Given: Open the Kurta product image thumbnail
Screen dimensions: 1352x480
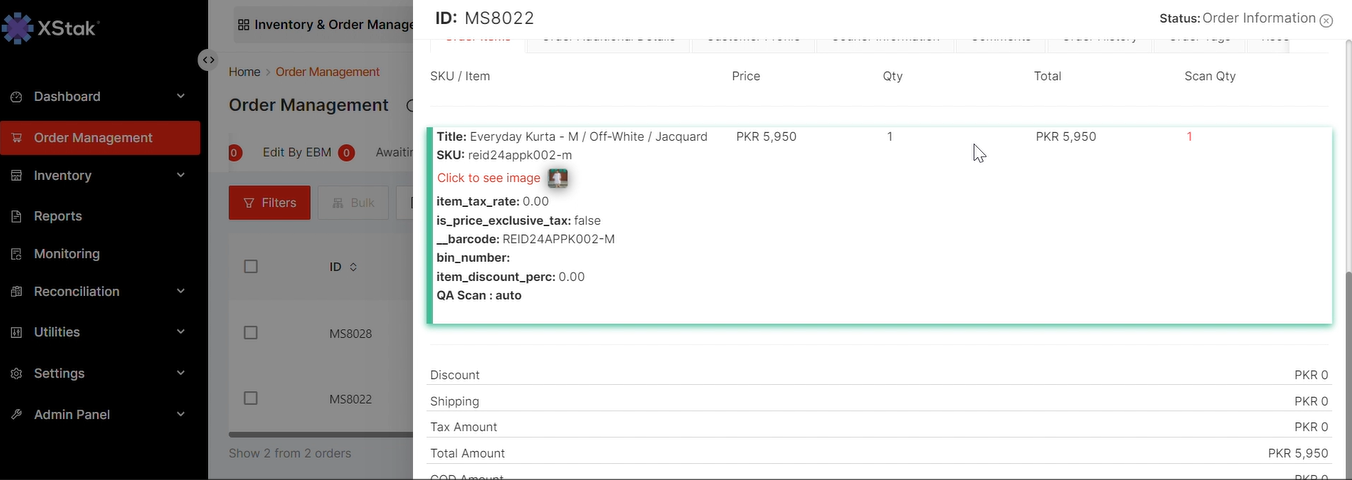Looking at the screenshot, I should (558, 178).
